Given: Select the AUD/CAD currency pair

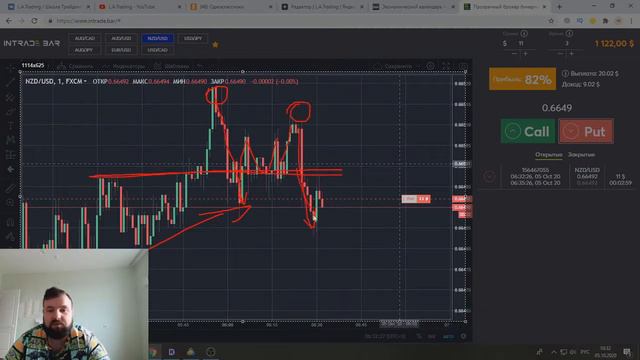Looking at the screenshot, I should [84, 38].
